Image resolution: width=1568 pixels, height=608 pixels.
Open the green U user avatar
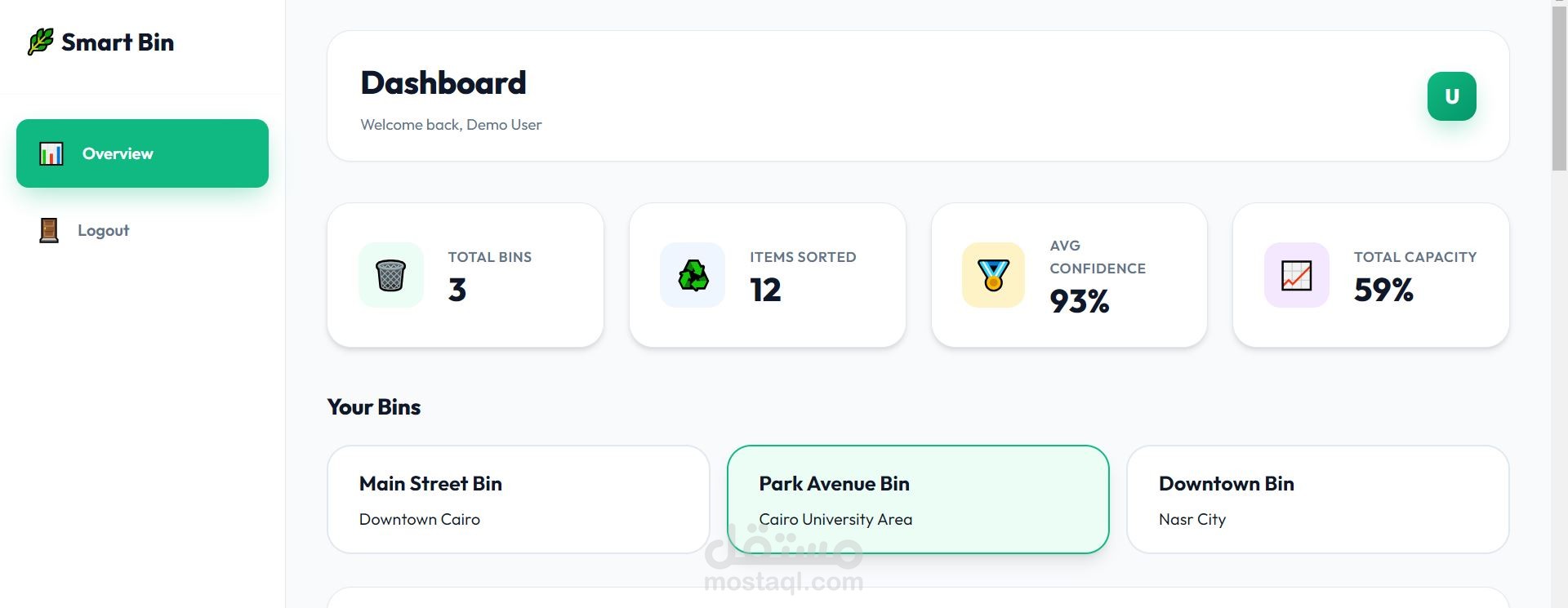(1451, 96)
